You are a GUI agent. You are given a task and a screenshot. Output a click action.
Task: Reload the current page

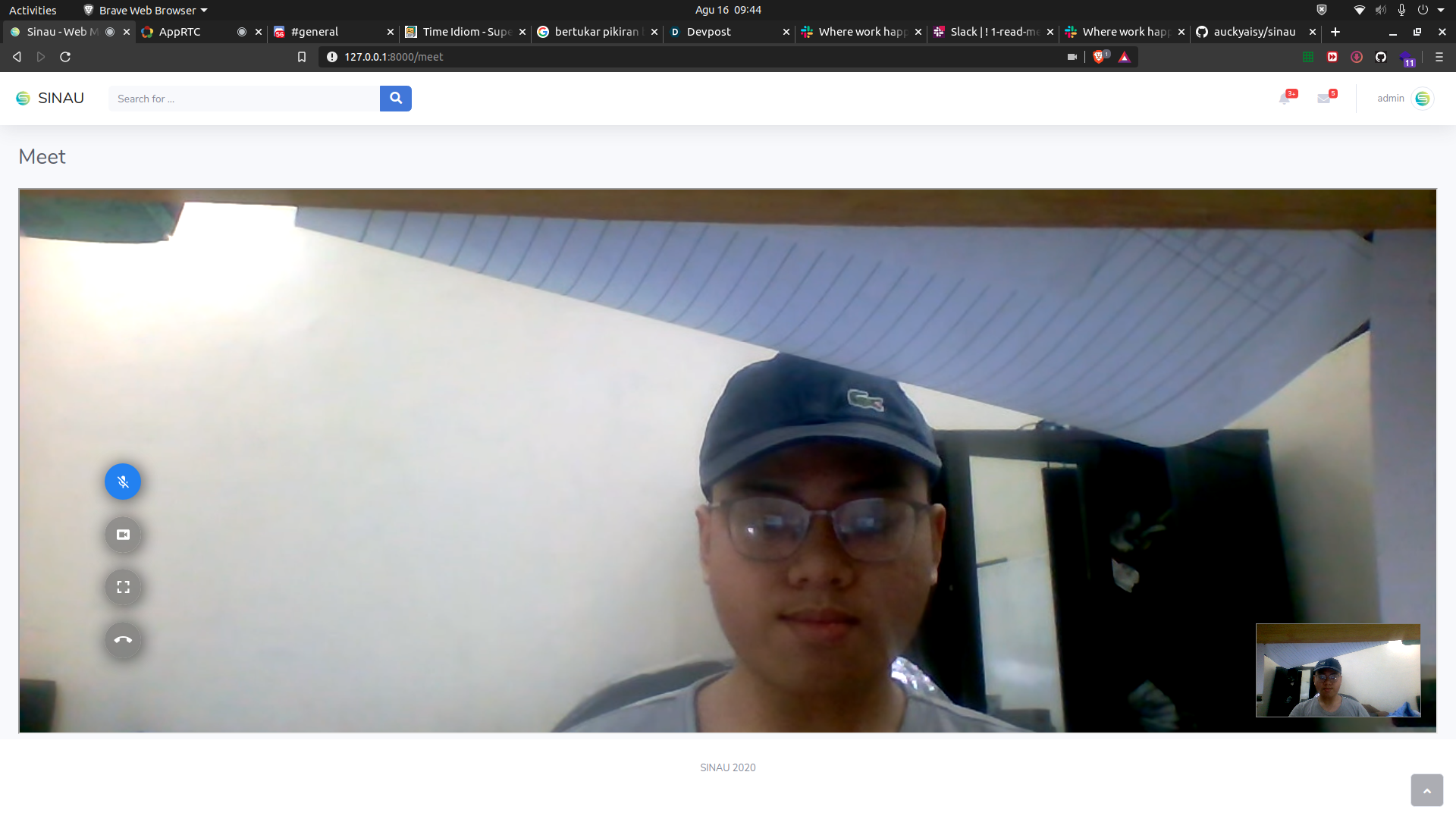[65, 57]
